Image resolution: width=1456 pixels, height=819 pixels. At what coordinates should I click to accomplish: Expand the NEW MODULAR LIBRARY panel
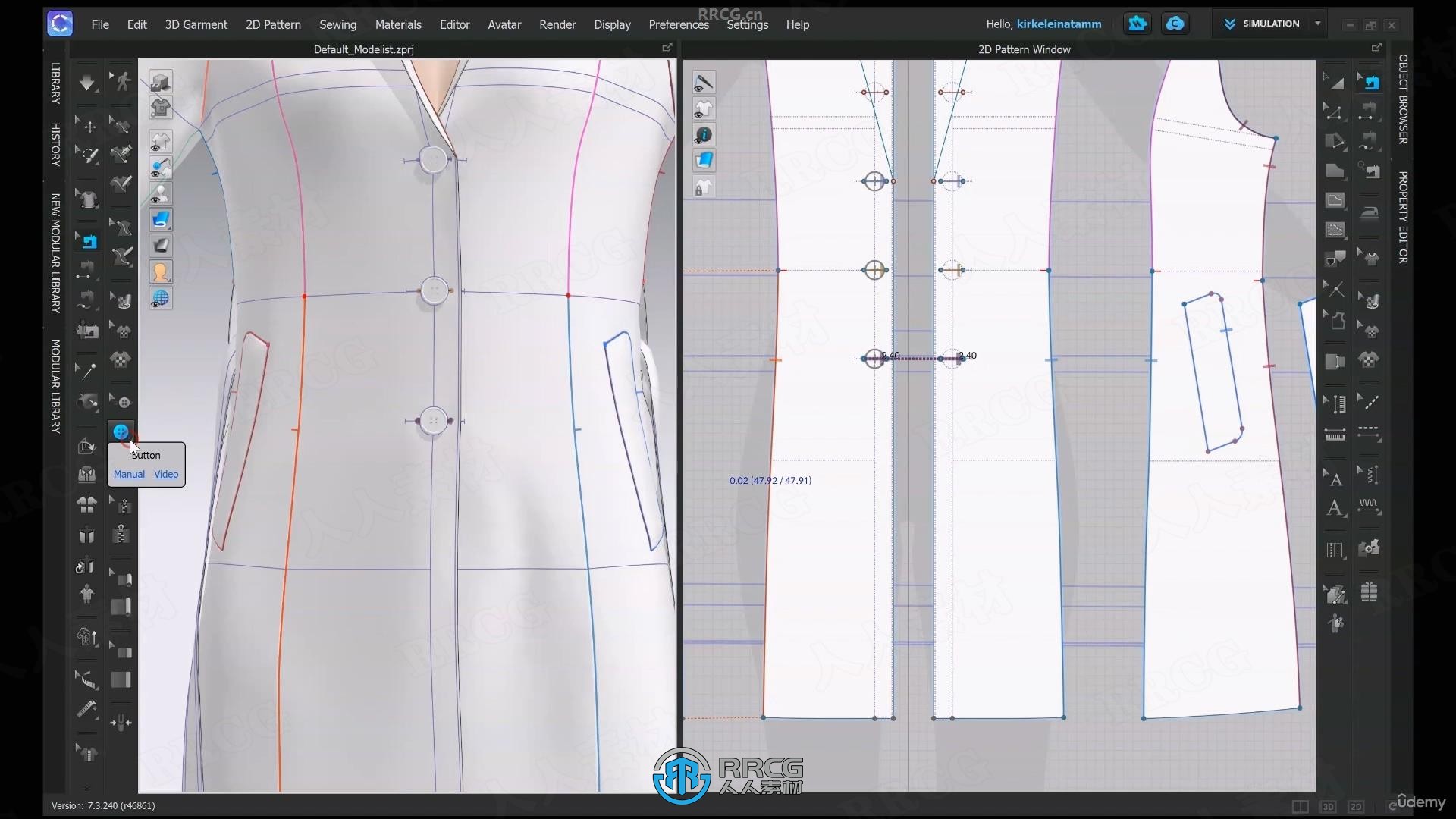[x=55, y=253]
